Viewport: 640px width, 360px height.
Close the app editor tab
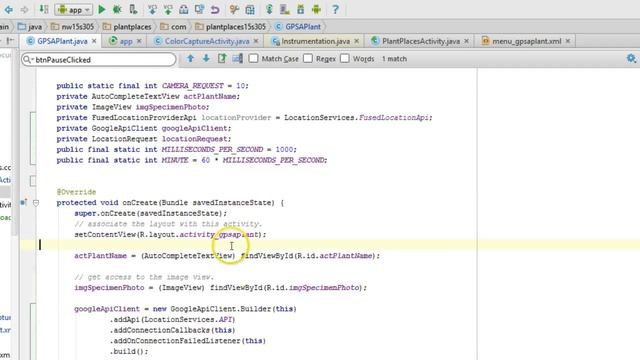[139, 41]
